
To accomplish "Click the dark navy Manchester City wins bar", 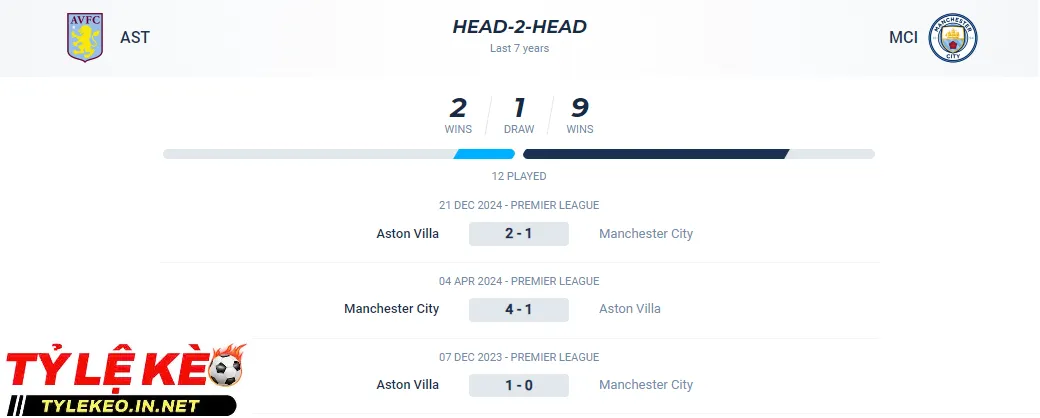I will click(x=655, y=154).
